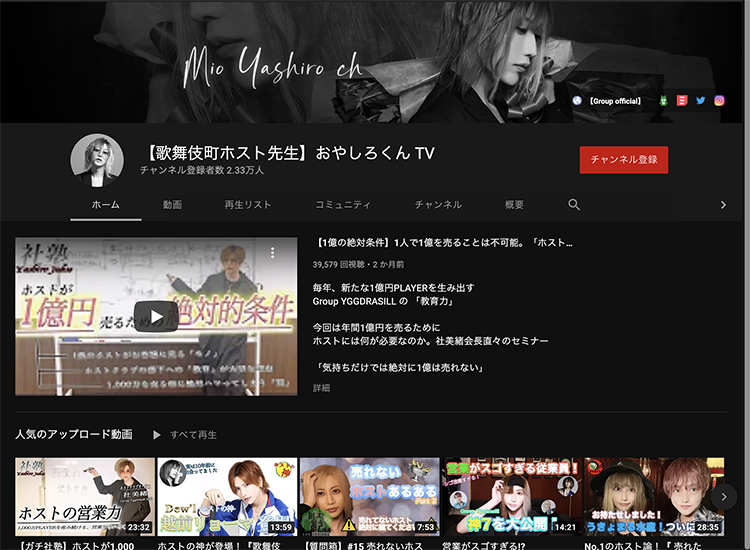Open the Group official banner link
This screenshot has width=750, height=550.
[x=614, y=101]
